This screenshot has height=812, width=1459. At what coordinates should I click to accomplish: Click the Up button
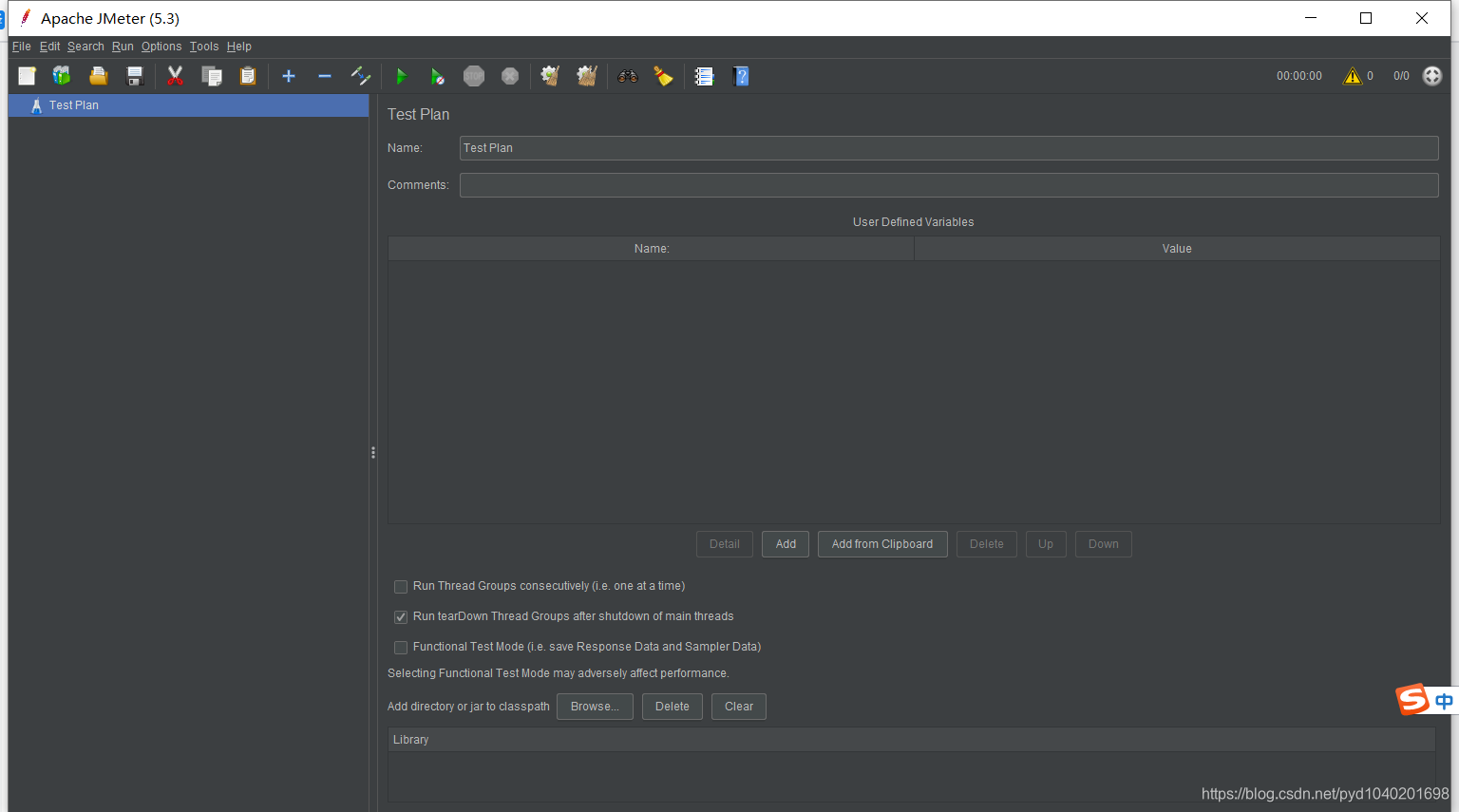coord(1046,544)
